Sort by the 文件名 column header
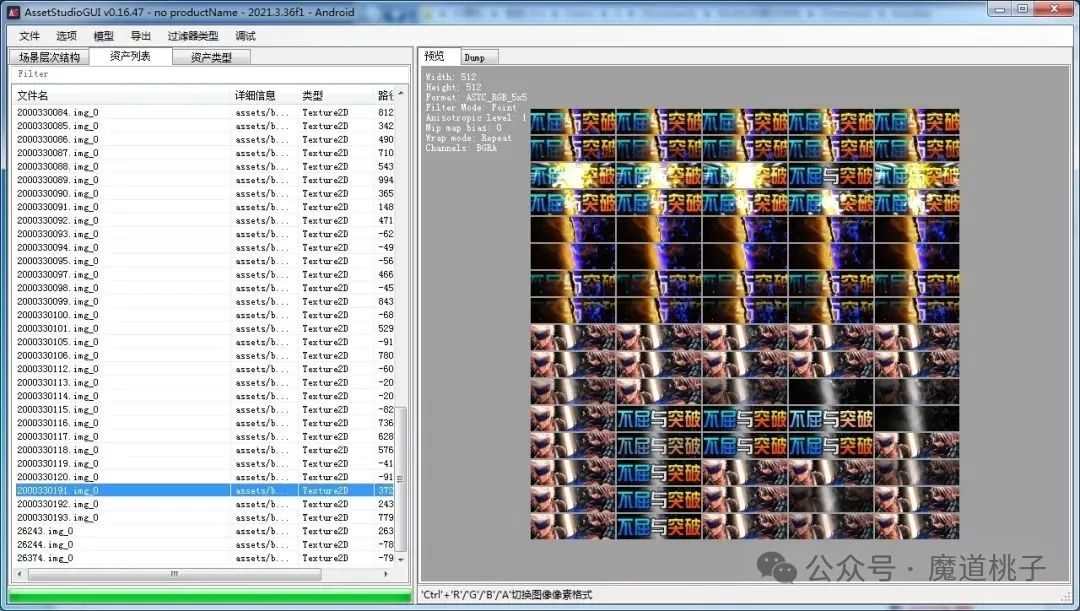Image resolution: width=1080 pixels, height=611 pixels. coord(121,95)
